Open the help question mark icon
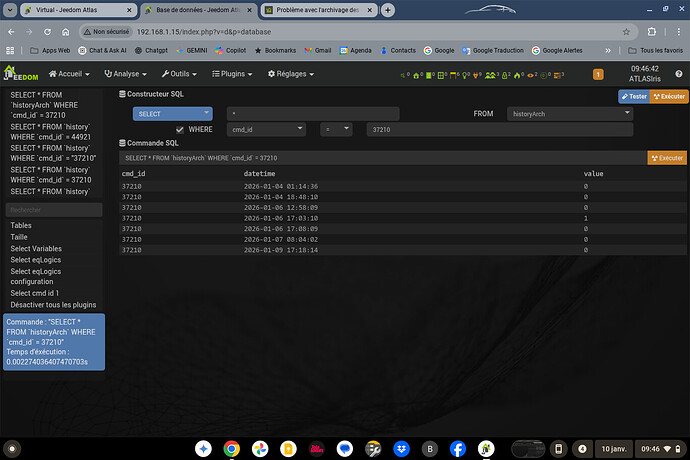Viewport: 690px width, 460px height. tap(679, 74)
